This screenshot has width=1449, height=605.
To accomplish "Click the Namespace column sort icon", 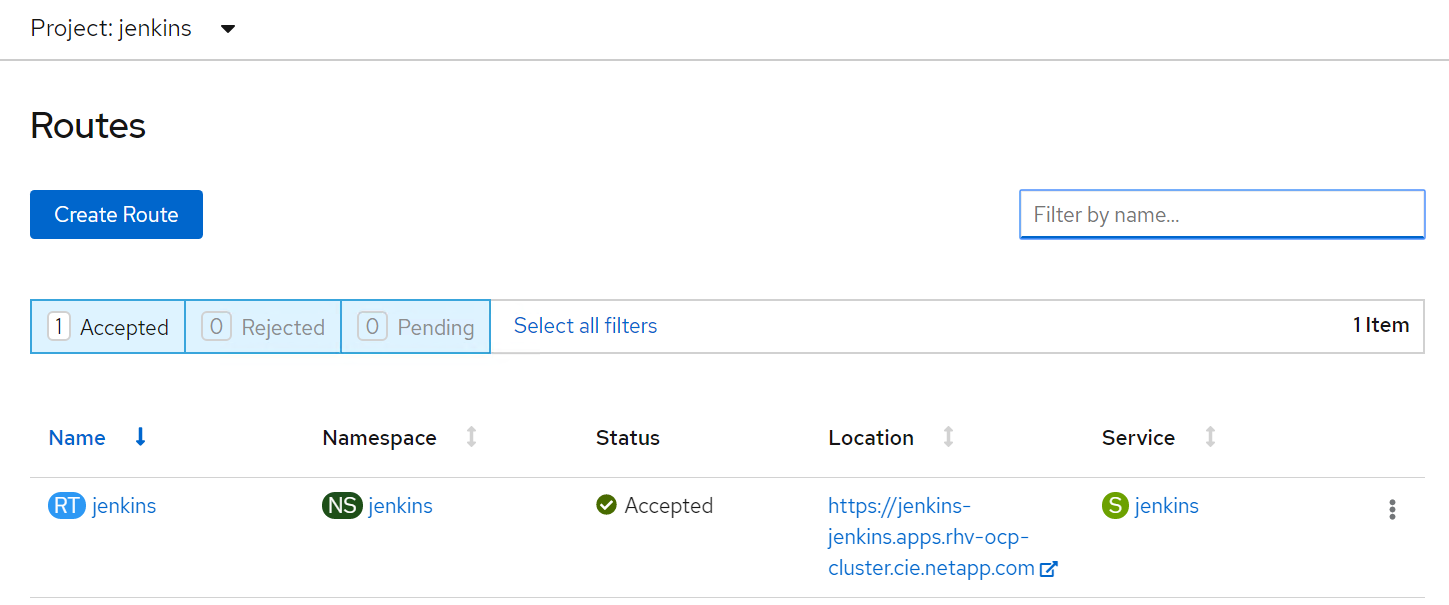I will 472,437.
